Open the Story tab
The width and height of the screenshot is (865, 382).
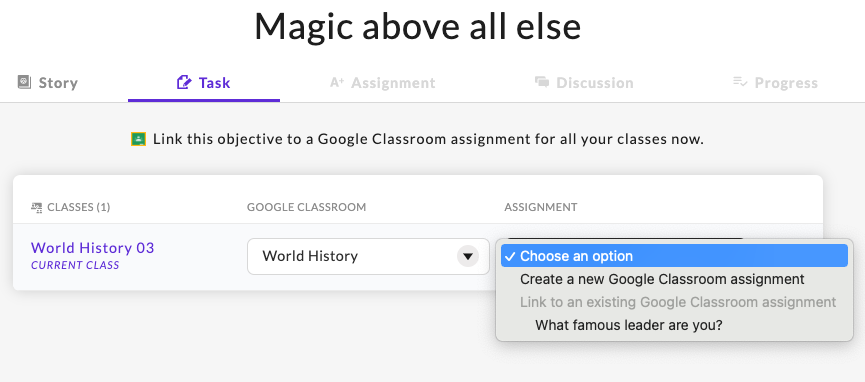click(x=47, y=83)
